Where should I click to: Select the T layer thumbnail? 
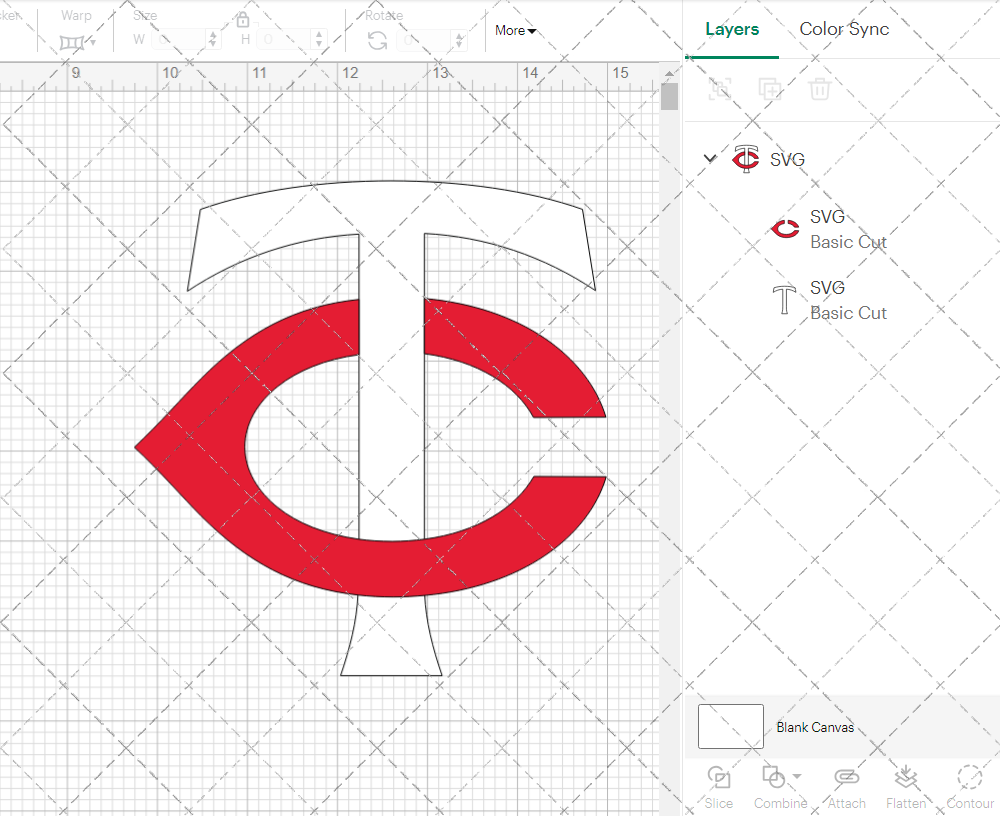click(x=784, y=300)
